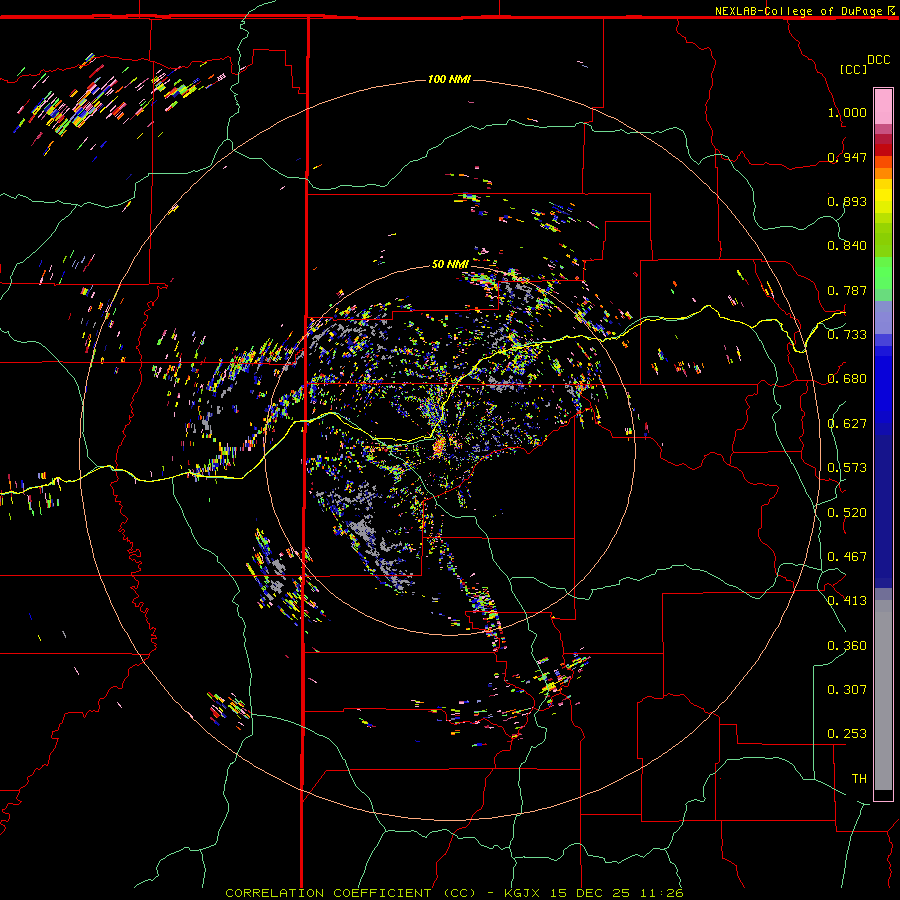Select the 0.787 scale value
This screenshot has height=900, width=900.
pos(847,290)
